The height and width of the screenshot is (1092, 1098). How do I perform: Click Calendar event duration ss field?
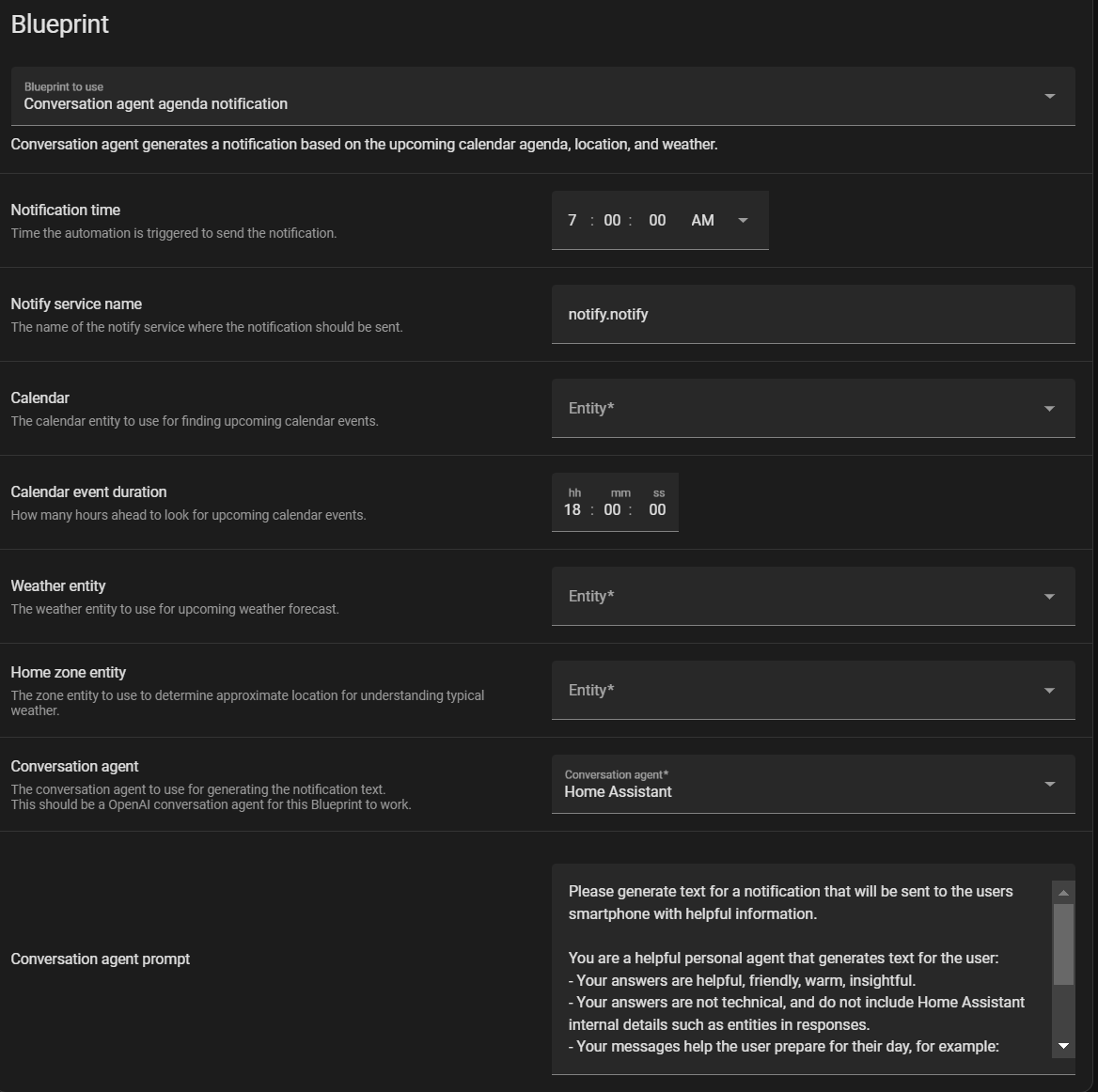657,509
